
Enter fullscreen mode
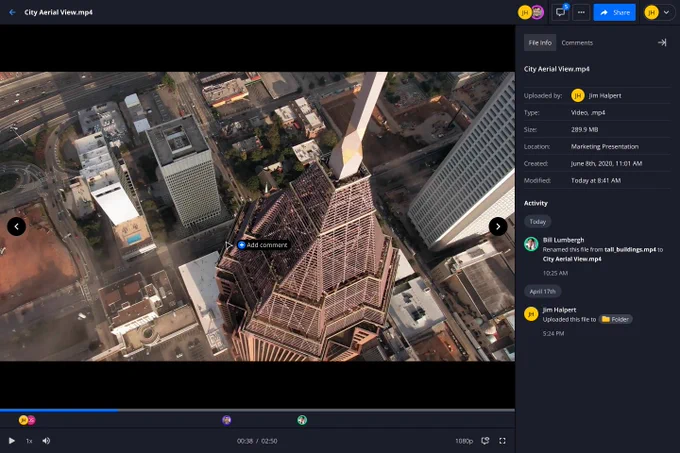pos(502,441)
